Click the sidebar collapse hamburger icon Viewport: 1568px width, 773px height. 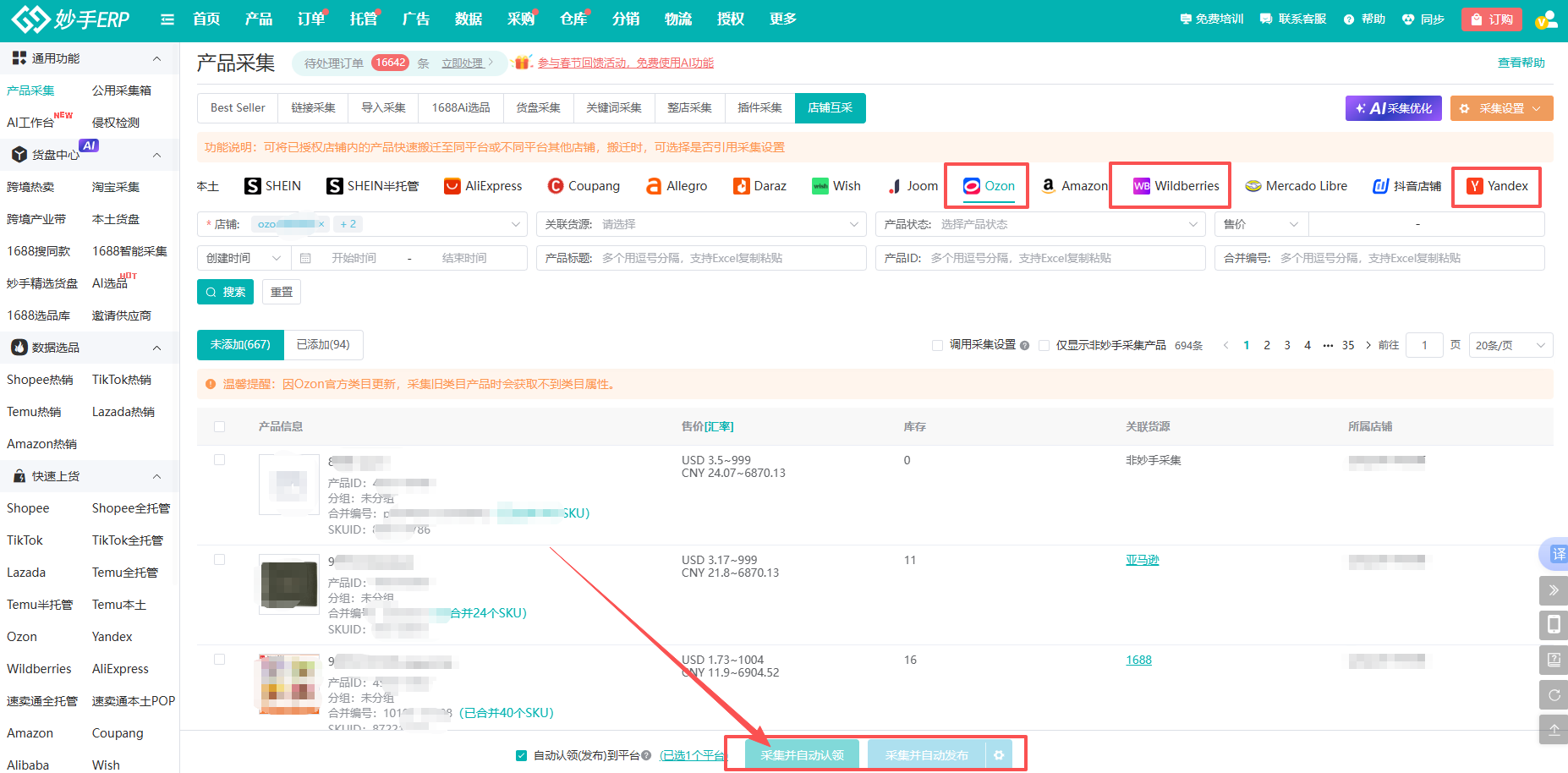click(167, 19)
